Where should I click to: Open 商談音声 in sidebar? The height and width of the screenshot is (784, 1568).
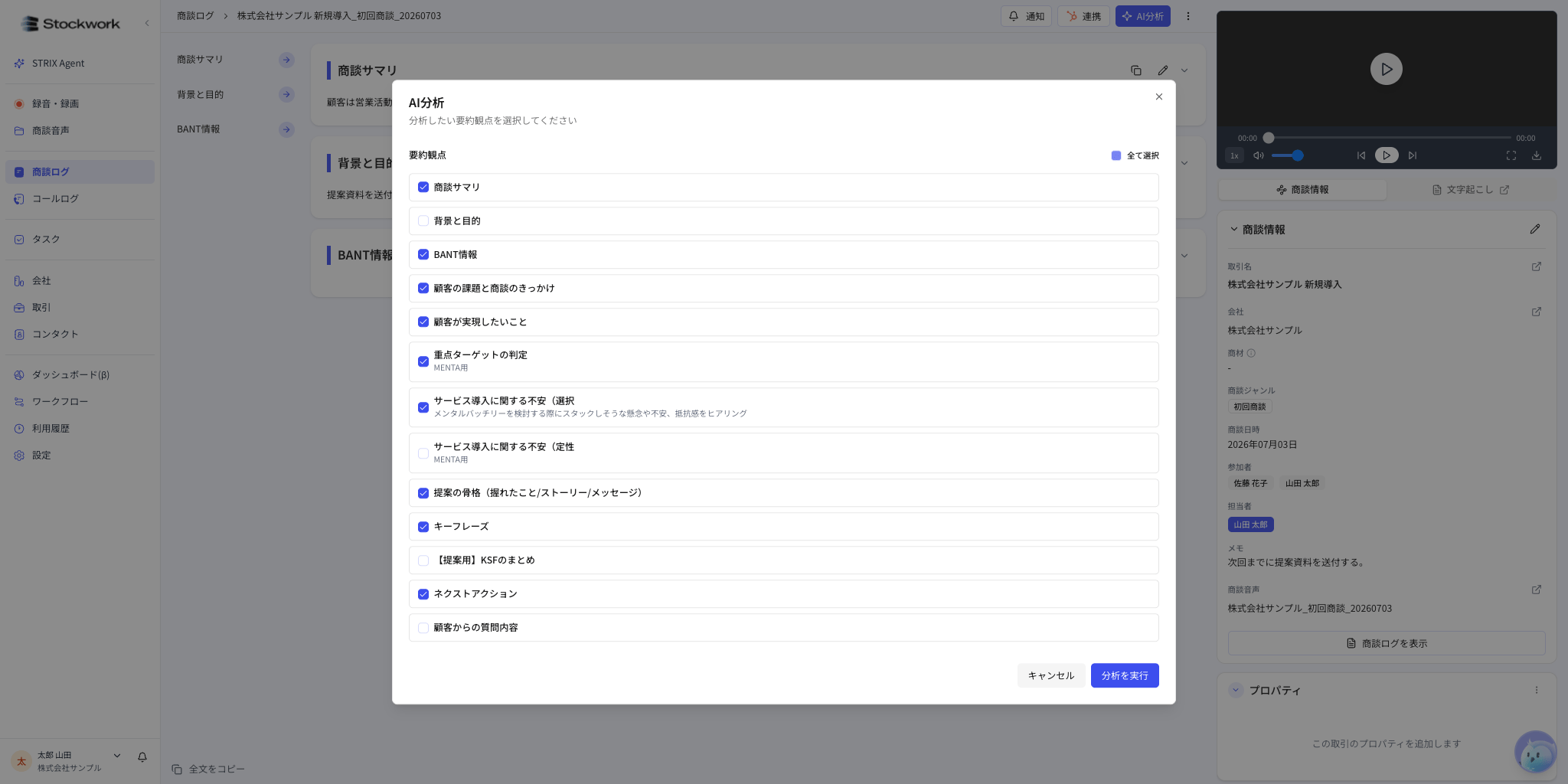(x=80, y=130)
